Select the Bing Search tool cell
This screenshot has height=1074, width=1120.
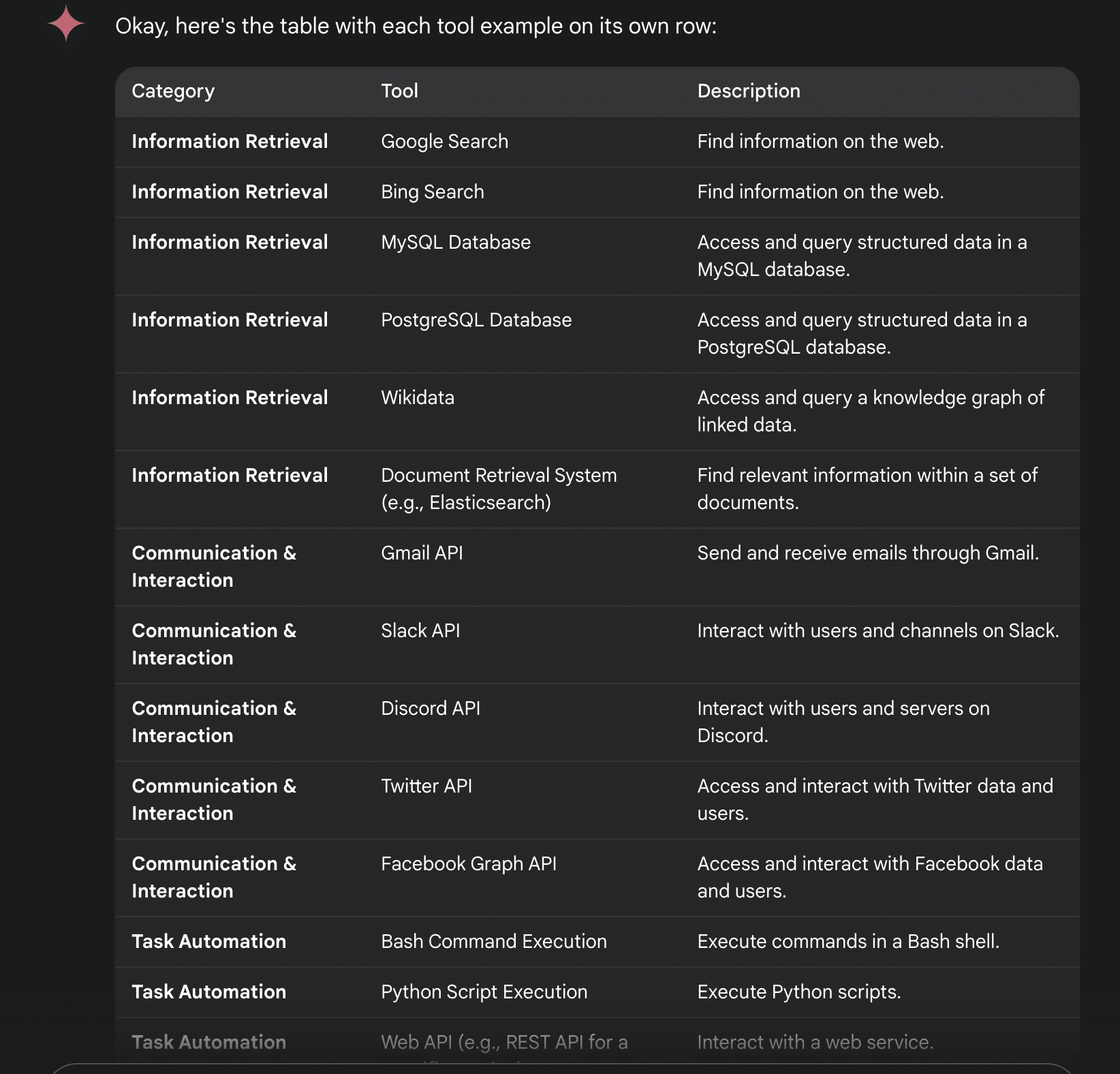pyautogui.click(x=432, y=192)
